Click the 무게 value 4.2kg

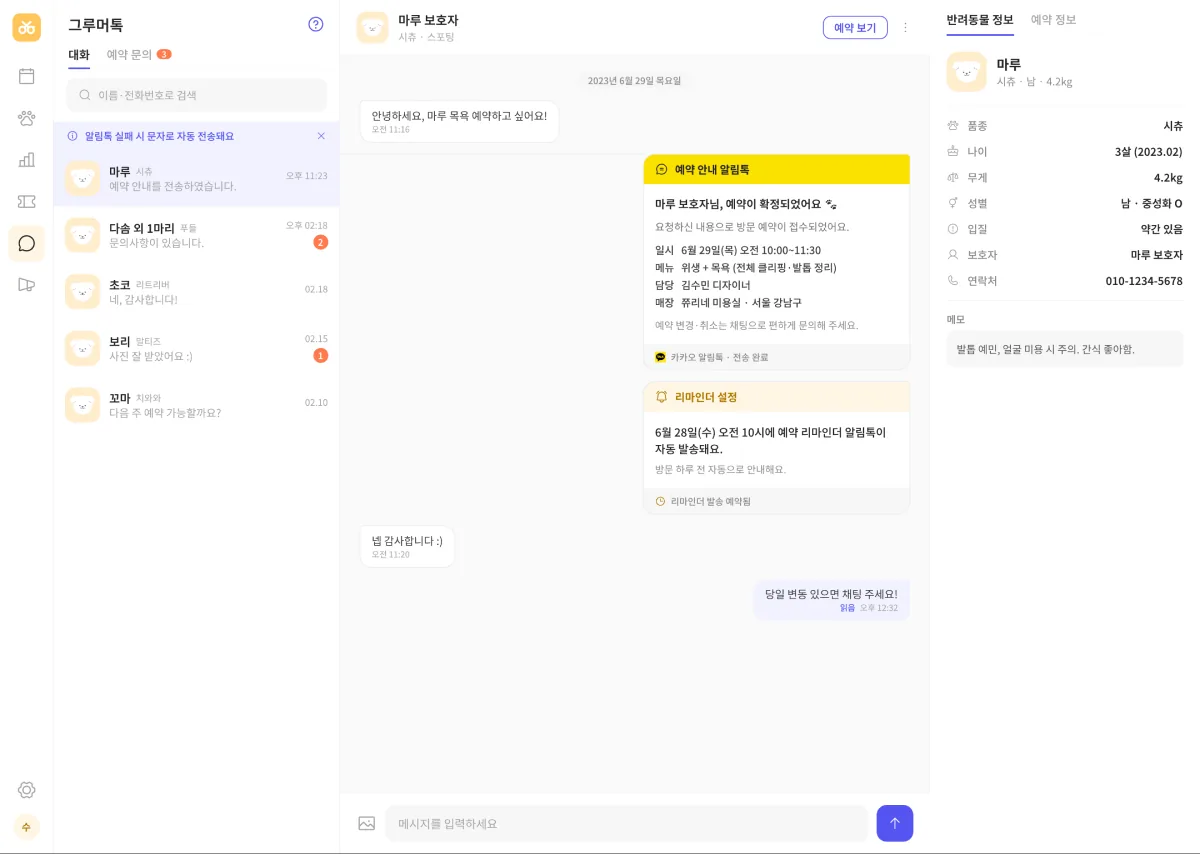tap(1168, 178)
